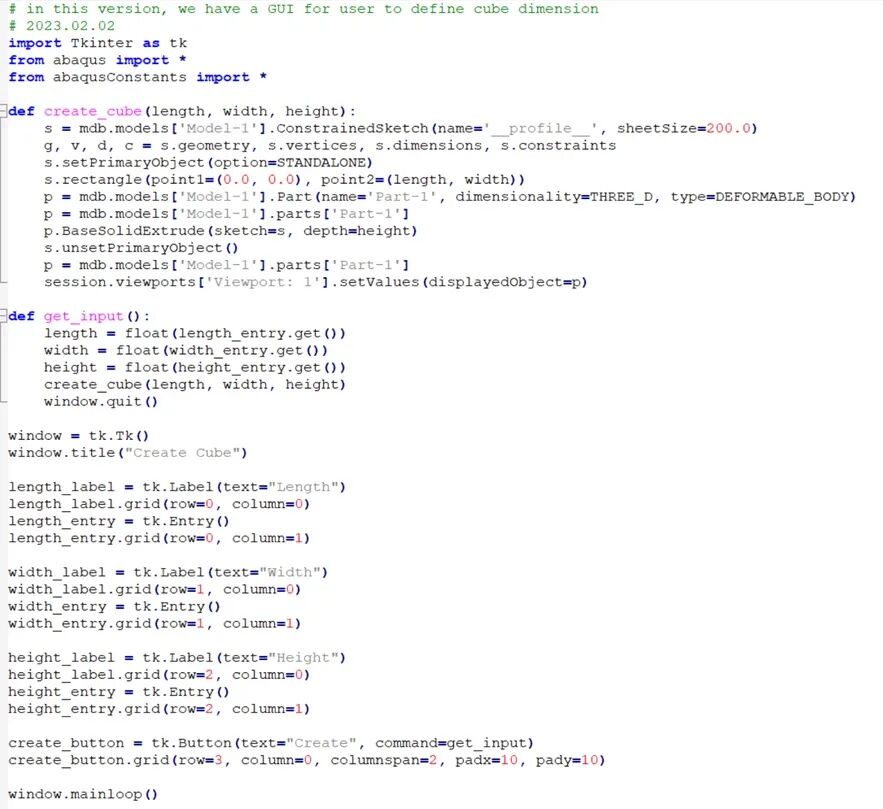
Task: Click the 'height_label.grid(row=2, column=0)' line
Action: 159,675
